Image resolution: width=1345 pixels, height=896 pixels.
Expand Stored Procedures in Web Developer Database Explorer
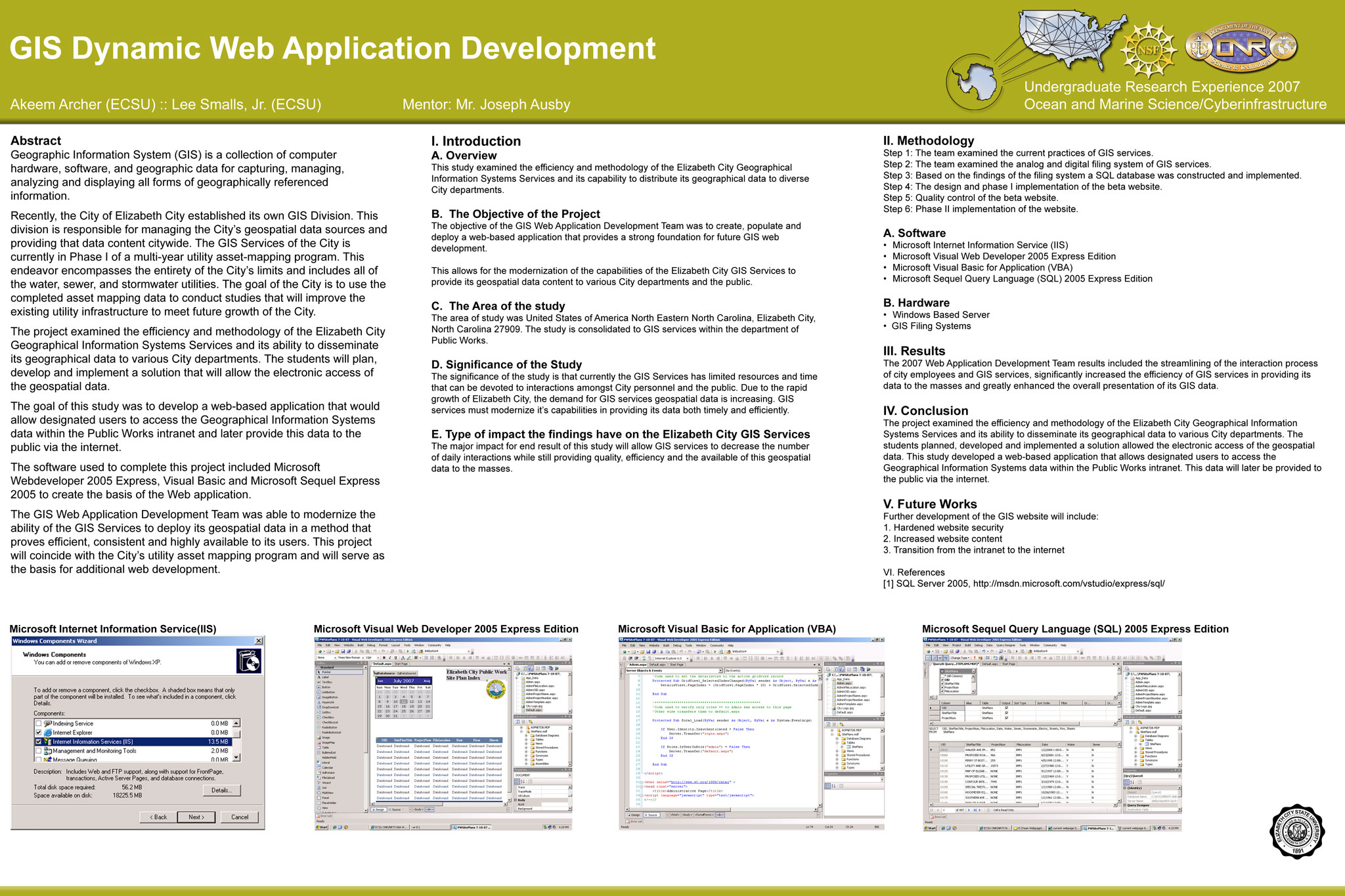[526, 748]
